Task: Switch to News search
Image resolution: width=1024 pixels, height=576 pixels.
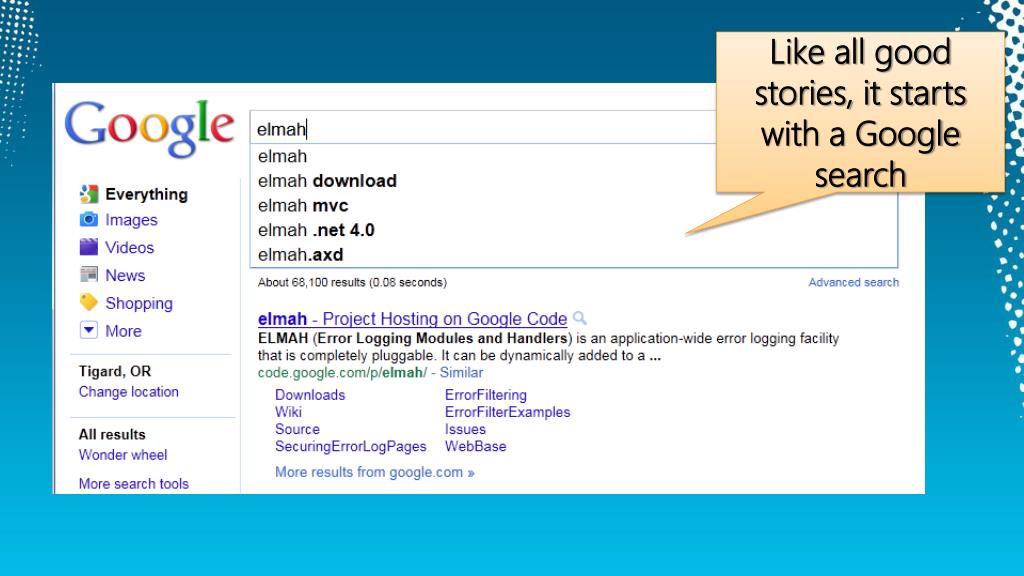Action: 125,275
